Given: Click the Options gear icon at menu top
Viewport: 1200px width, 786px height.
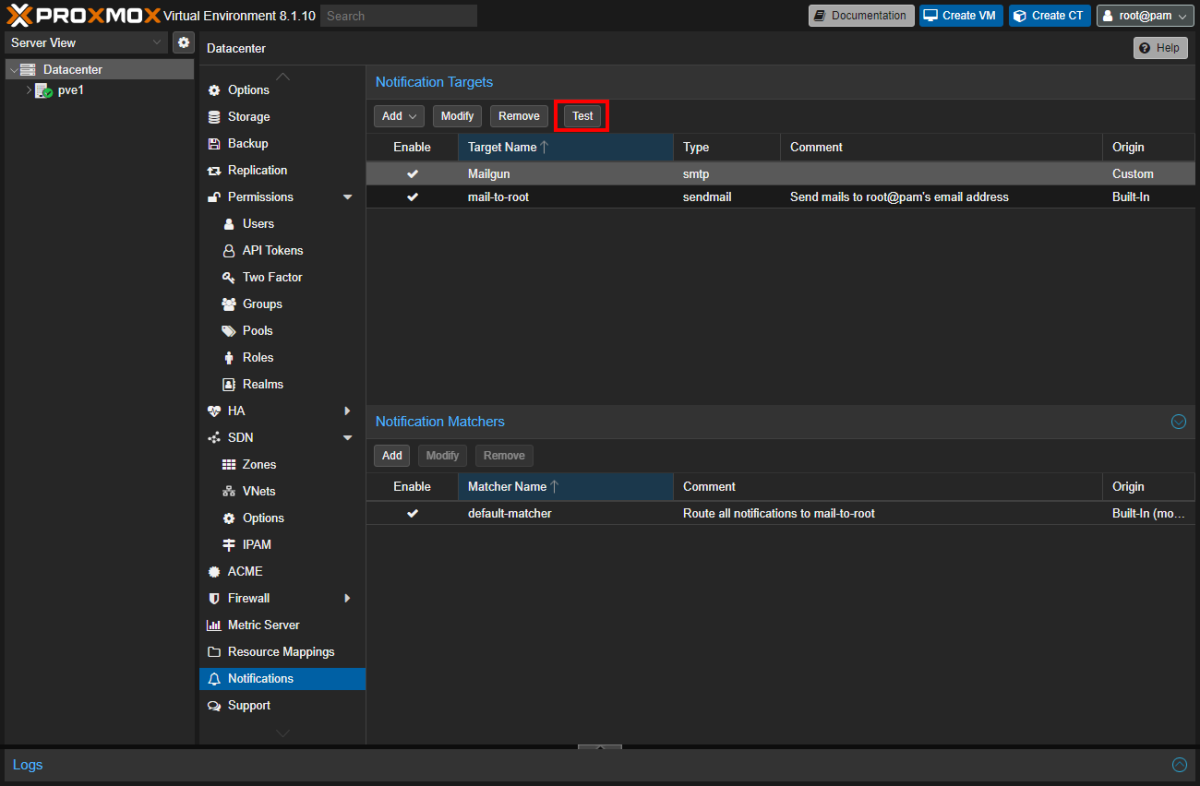Looking at the screenshot, I should point(213,90).
